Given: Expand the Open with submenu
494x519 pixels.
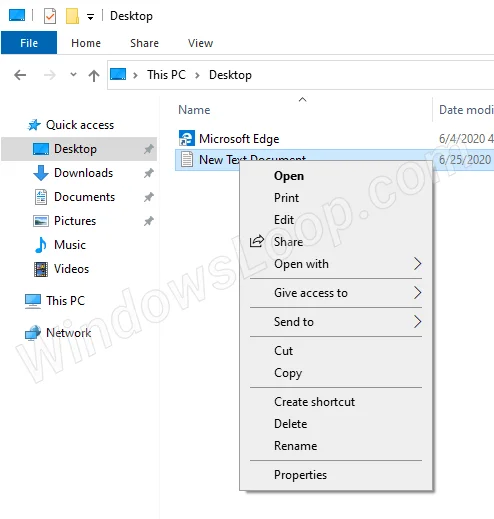Looking at the screenshot, I should [336, 264].
